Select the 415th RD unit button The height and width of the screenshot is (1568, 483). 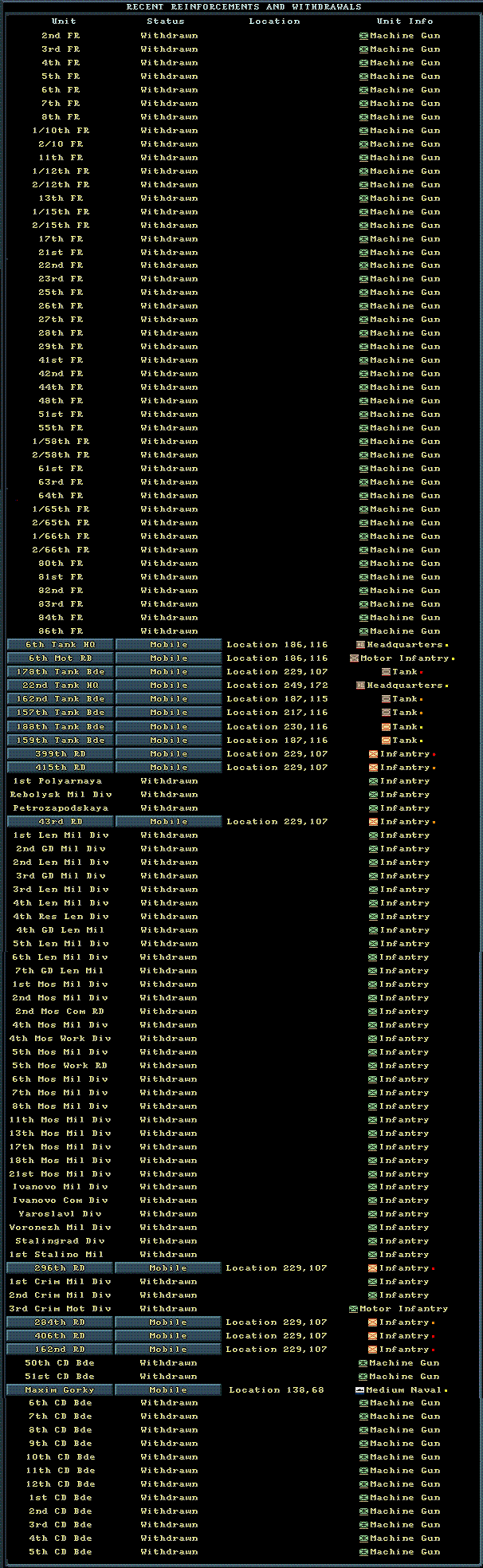point(61,768)
